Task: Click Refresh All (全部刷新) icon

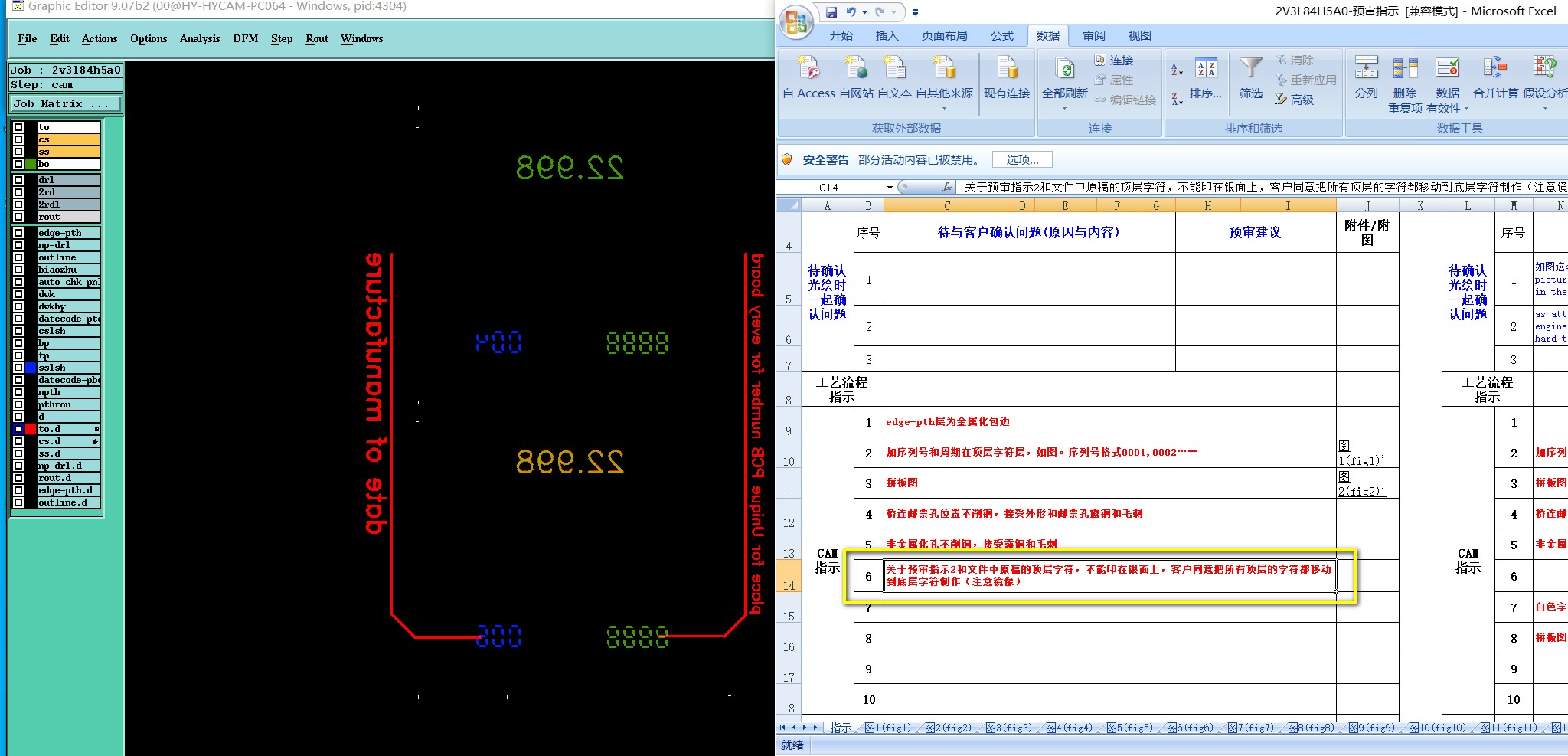Action: tap(1064, 69)
